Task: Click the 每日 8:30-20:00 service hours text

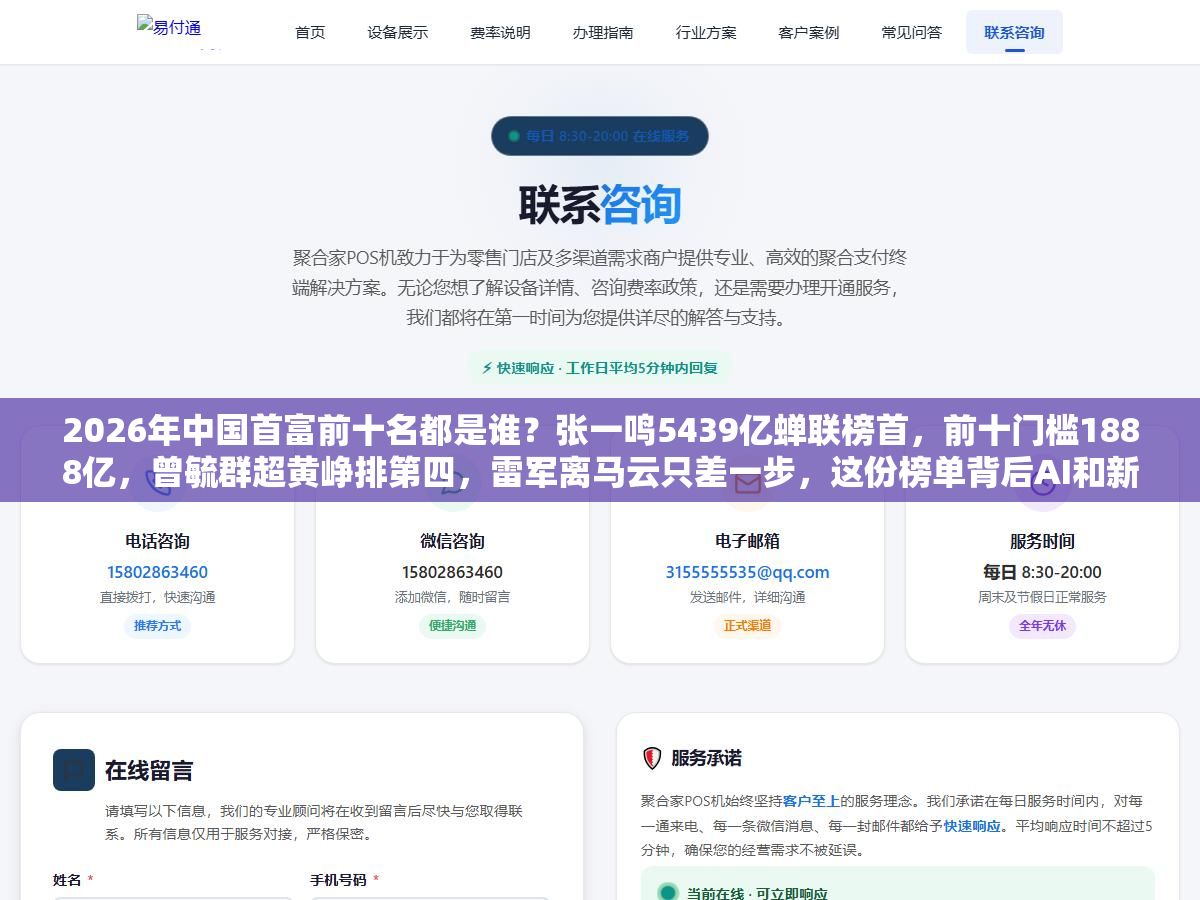Action: coord(1042,572)
